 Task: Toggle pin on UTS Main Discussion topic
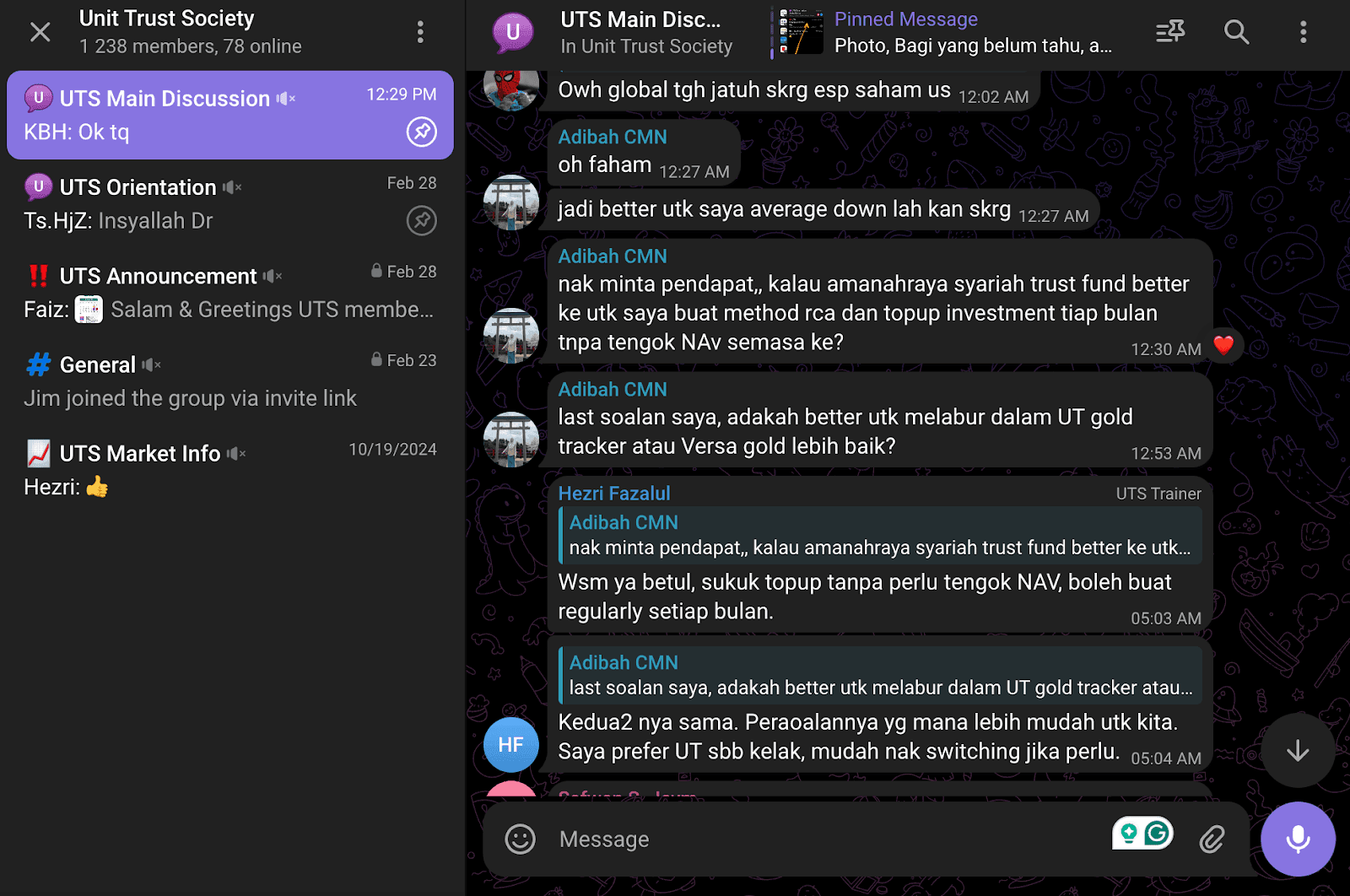point(422,132)
